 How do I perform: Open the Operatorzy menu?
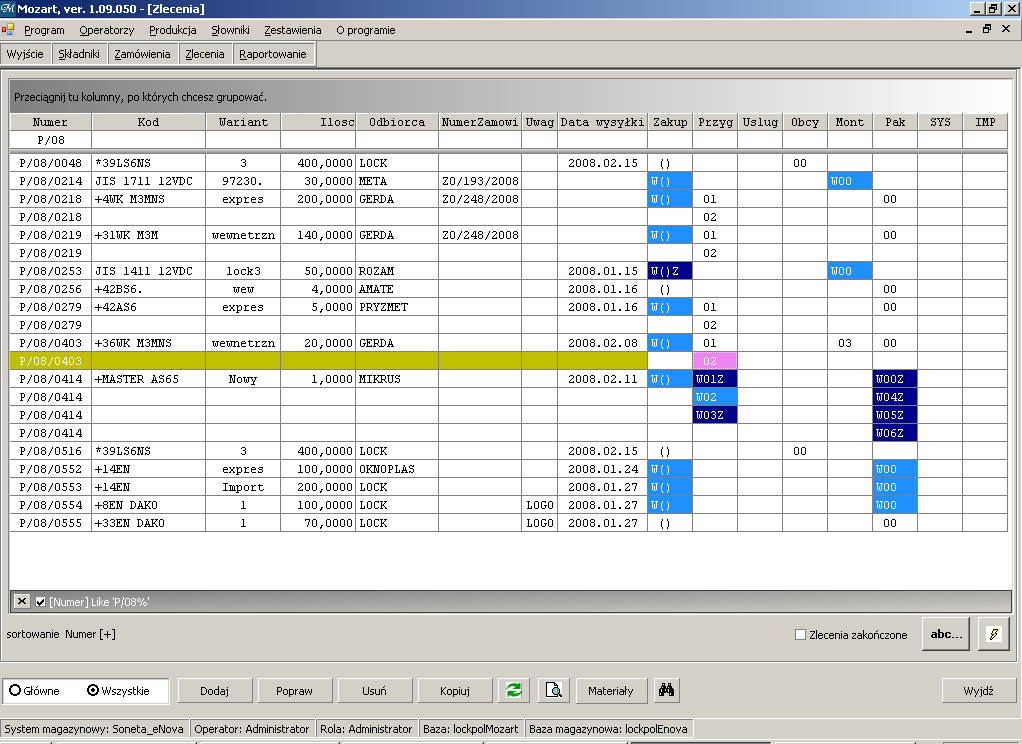tap(107, 30)
